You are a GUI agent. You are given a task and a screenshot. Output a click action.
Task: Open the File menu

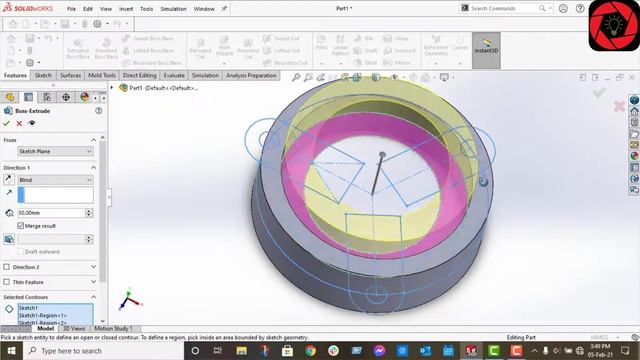pos(71,9)
